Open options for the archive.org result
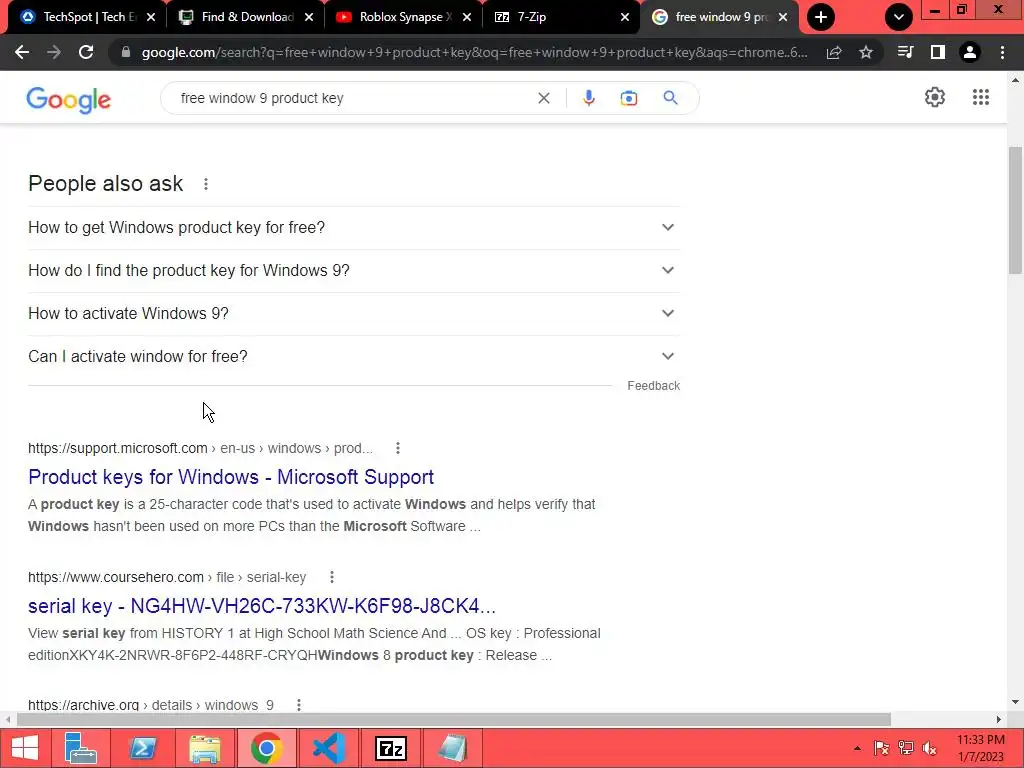Image resolution: width=1024 pixels, height=768 pixels. [x=298, y=705]
